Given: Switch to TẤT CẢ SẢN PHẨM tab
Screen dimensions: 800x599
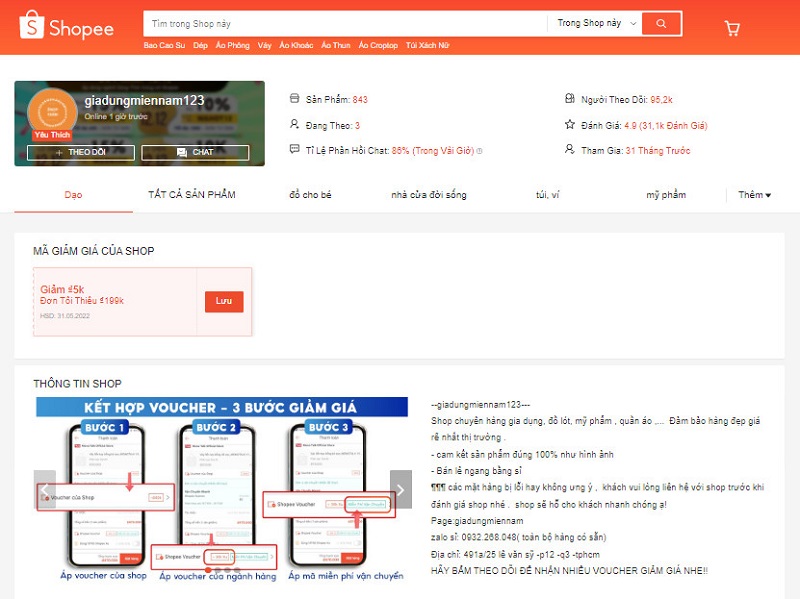Looking at the screenshot, I should click(x=192, y=195).
